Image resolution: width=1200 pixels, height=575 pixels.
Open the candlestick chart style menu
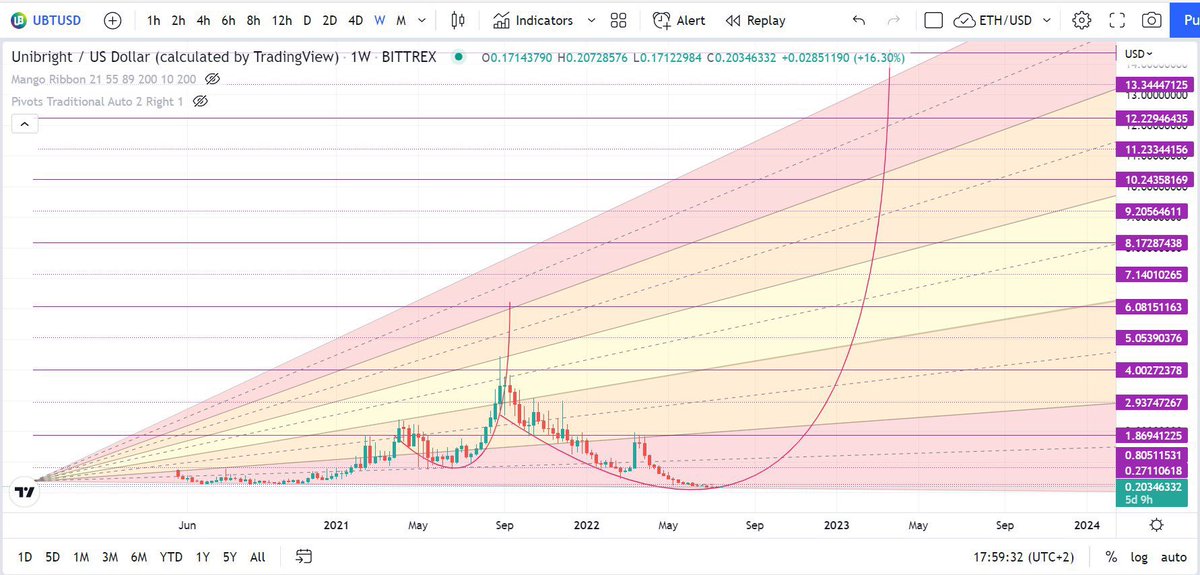coord(459,20)
